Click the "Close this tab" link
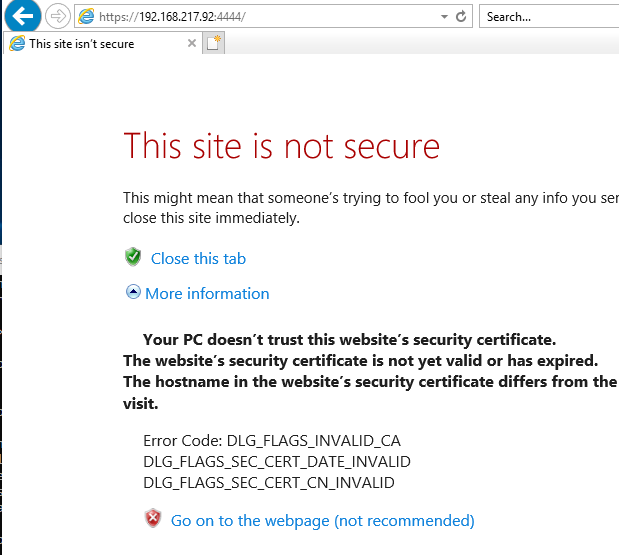Image resolution: width=619 pixels, height=555 pixels. point(198,258)
